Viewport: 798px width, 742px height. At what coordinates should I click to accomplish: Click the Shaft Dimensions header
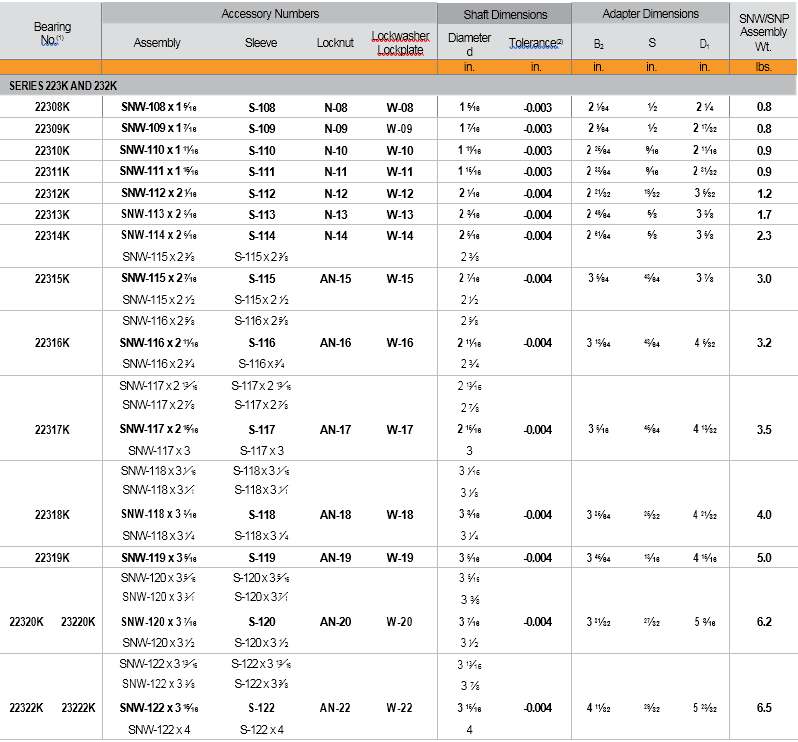pyautogui.click(x=505, y=14)
